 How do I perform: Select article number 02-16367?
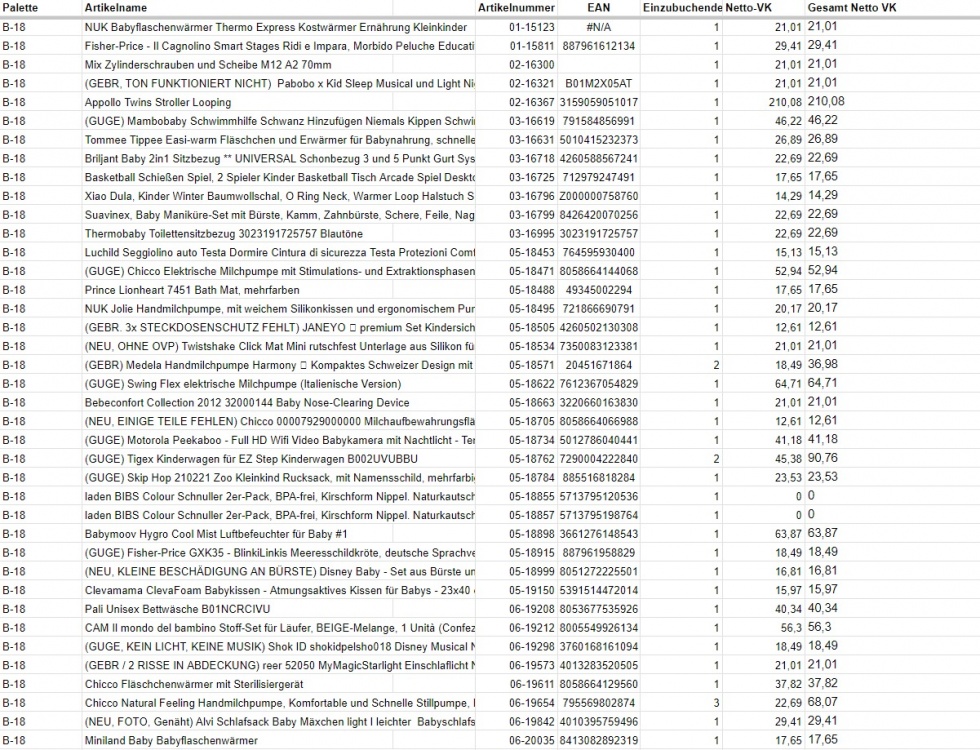pos(531,102)
